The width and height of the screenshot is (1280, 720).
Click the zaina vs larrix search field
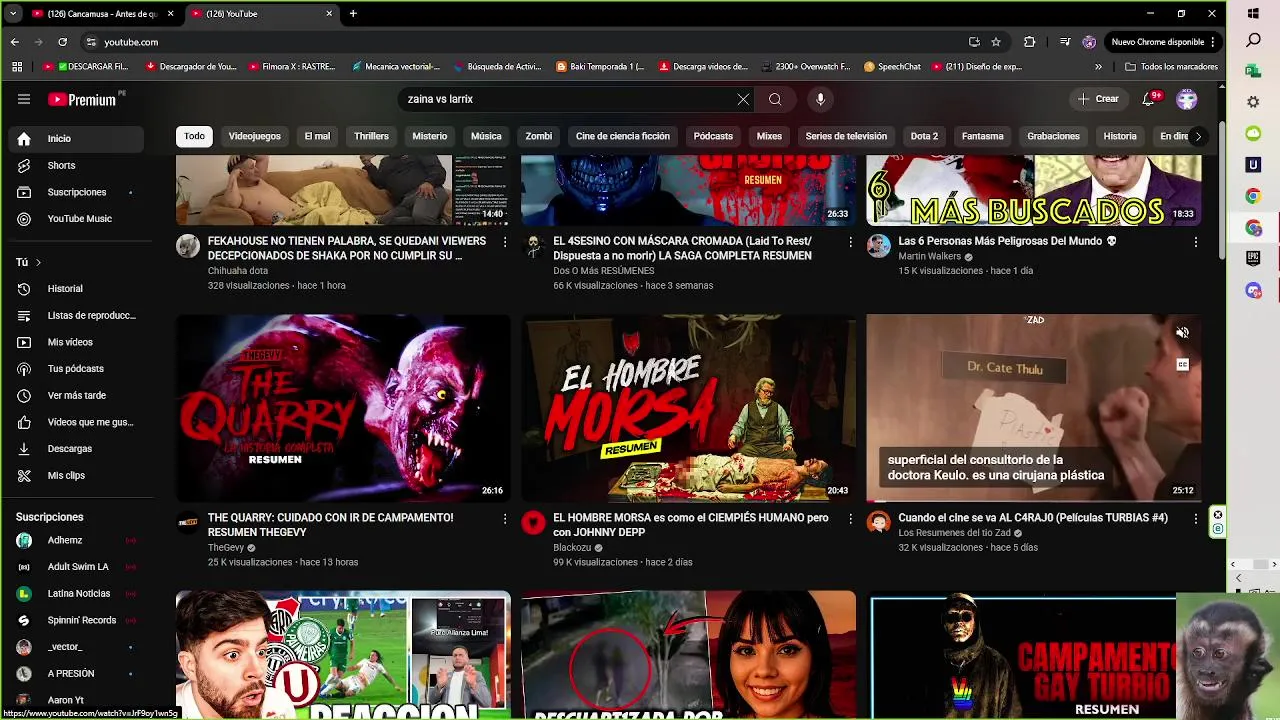click(x=568, y=99)
